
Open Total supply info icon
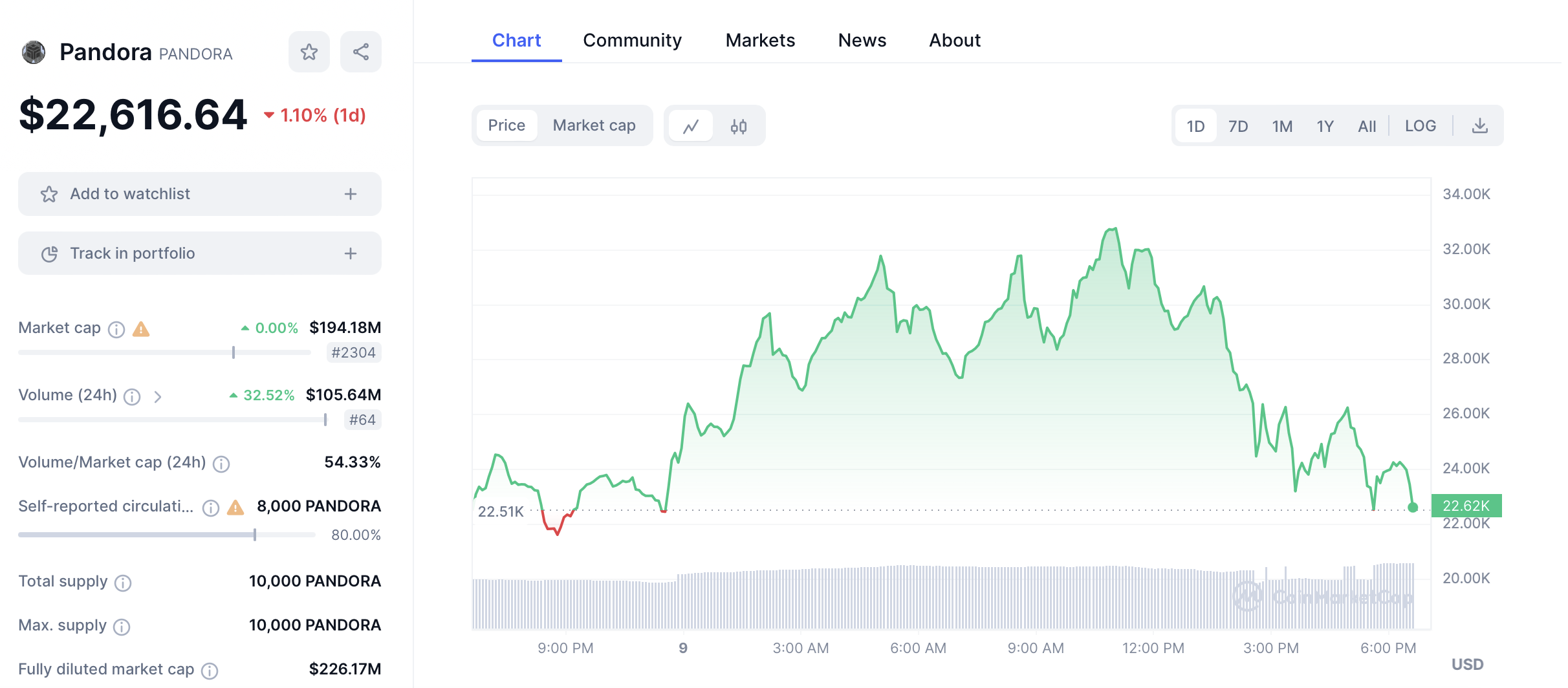pos(123,583)
